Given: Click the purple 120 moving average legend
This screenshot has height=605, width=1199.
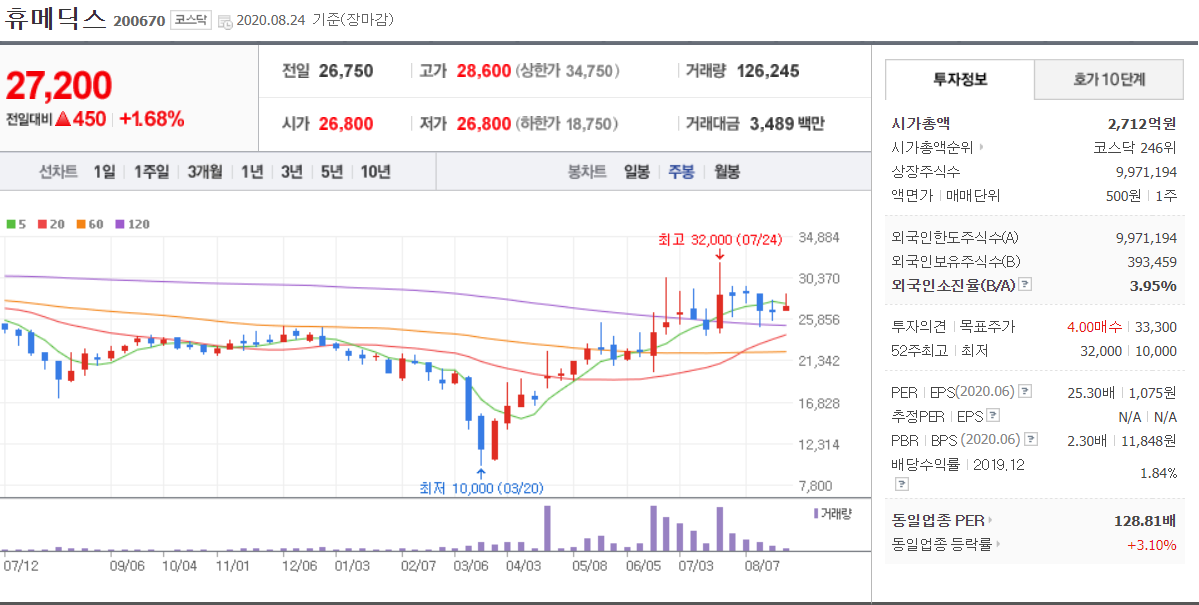Looking at the screenshot, I should click(x=132, y=224).
